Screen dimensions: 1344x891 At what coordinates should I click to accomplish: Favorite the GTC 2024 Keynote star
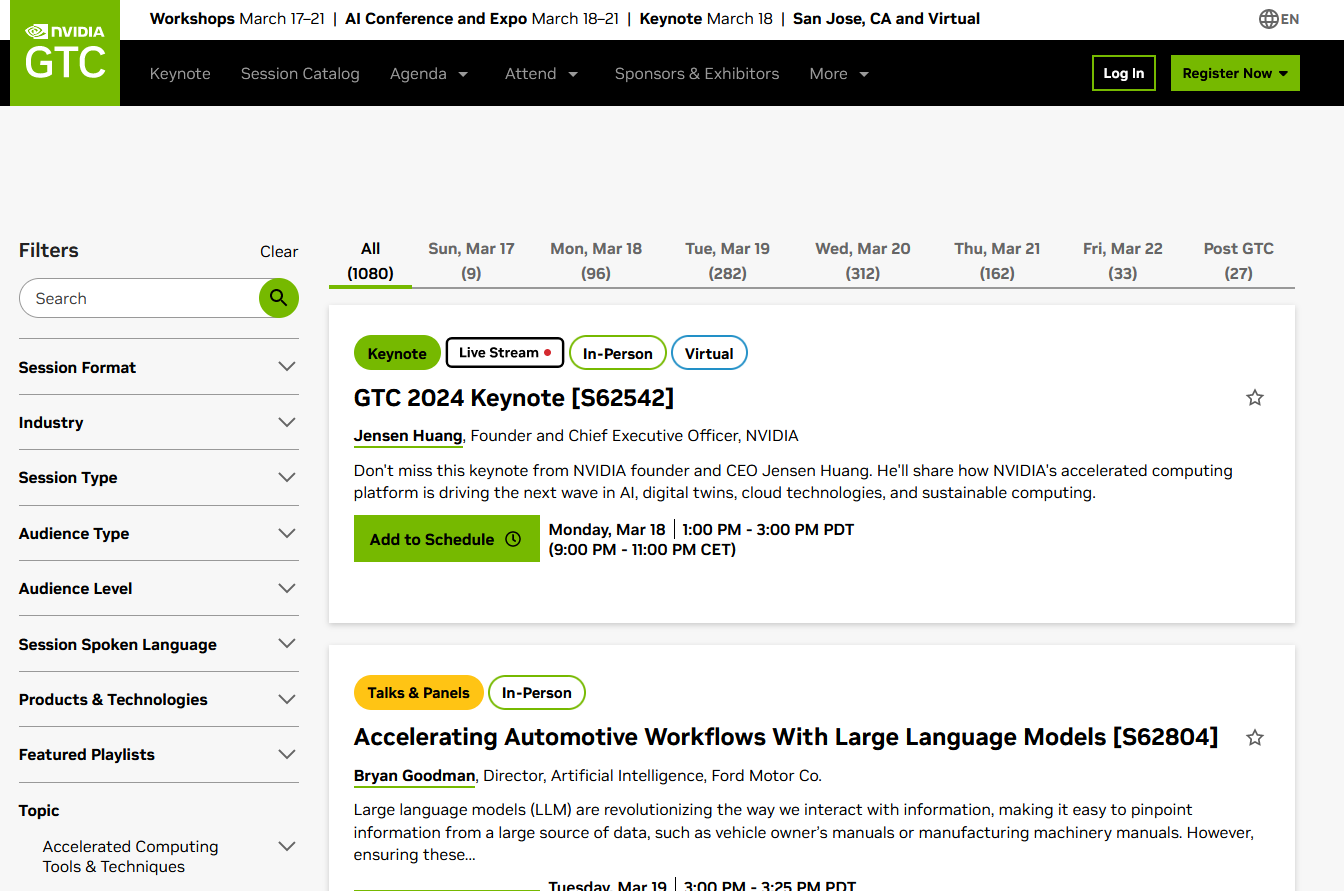tap(1255, 398)
